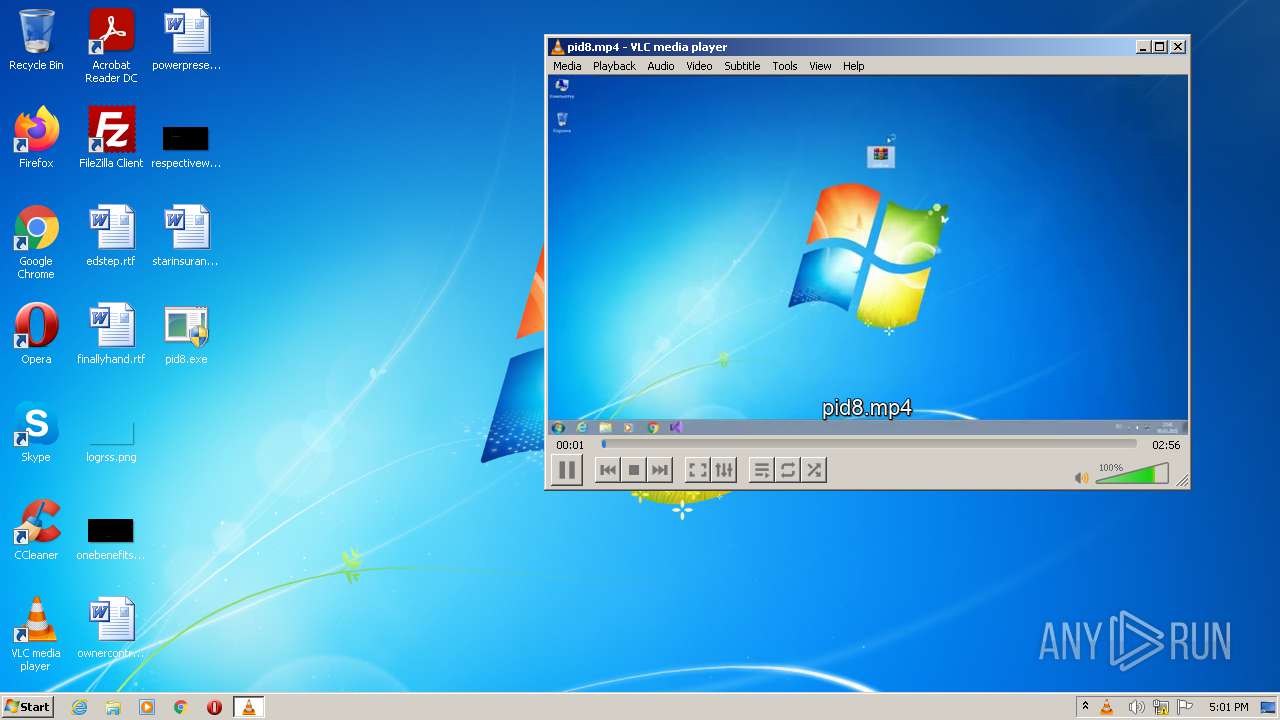
Task: Select the Recycle Bin desktop icon
Action: (x=36, y=40)
